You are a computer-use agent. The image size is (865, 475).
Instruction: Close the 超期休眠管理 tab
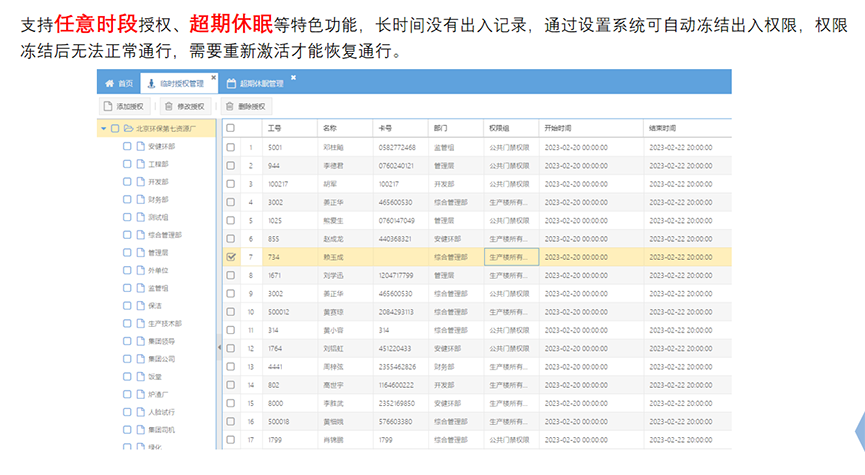click(x=293, y=77)
